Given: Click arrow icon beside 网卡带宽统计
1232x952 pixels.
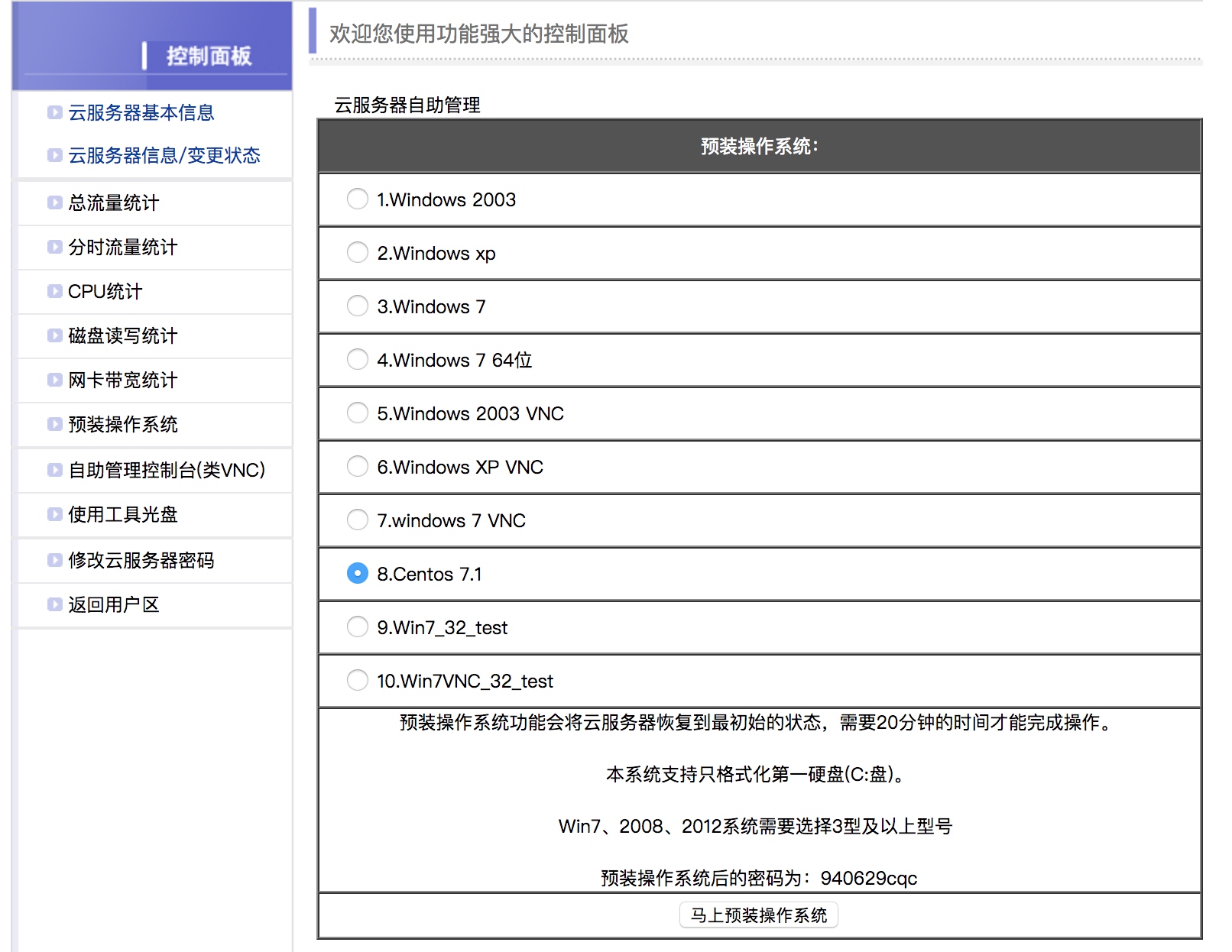Looking at the screenshot, I should (x=54, y=380).
